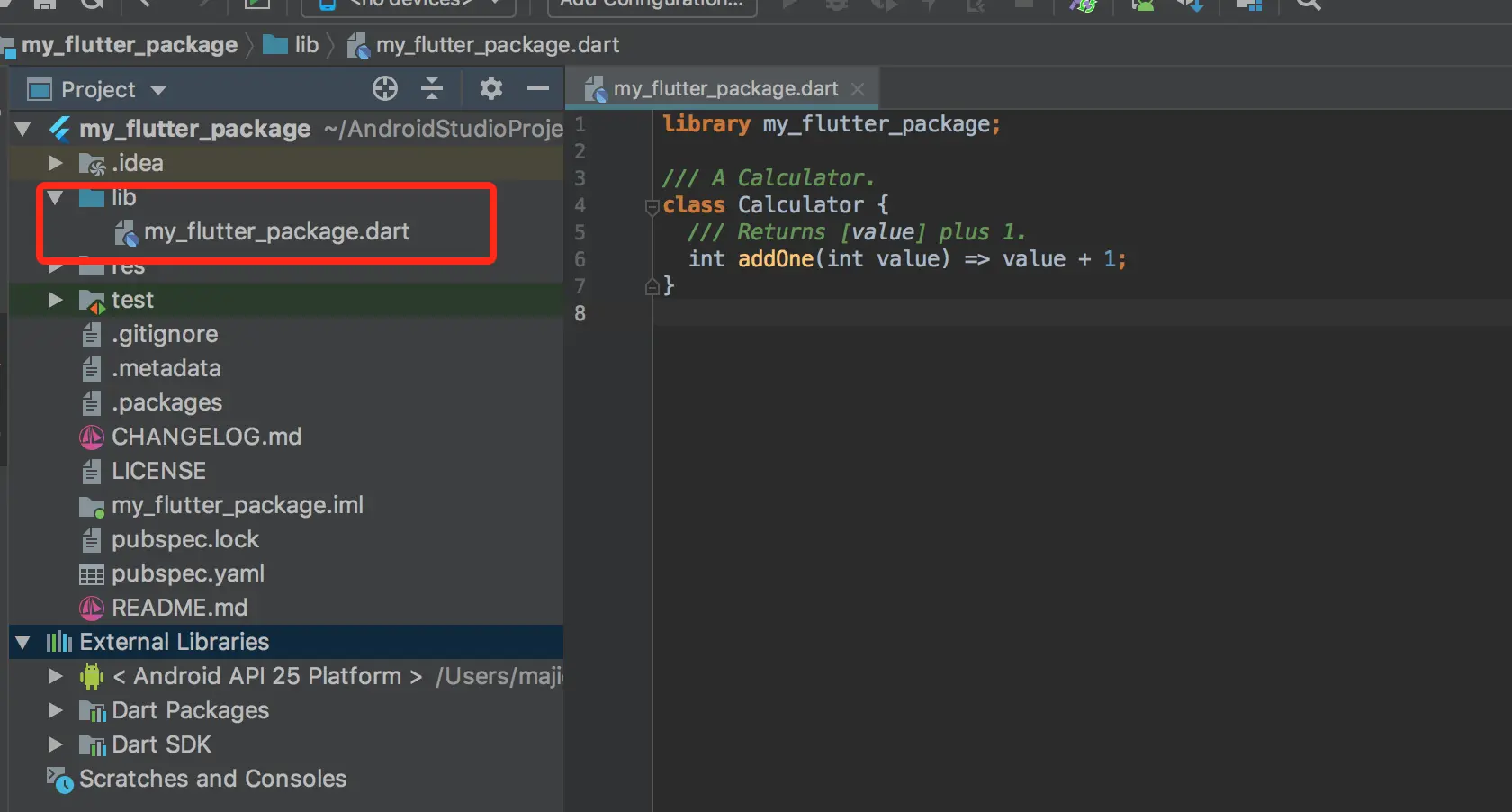
Task: Click the Add Configuration button
Action: coord(652,5)
